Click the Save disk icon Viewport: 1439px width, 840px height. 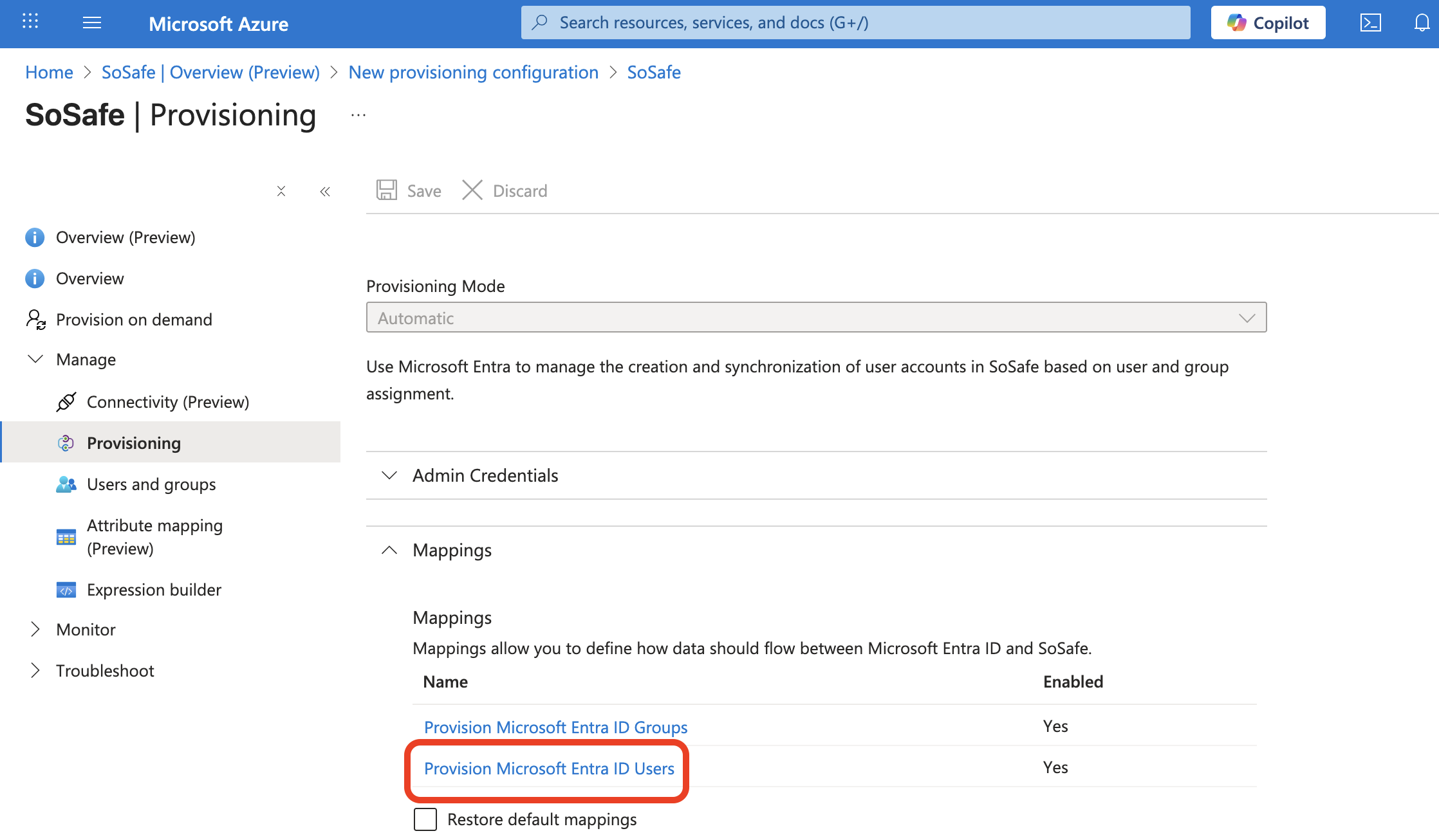click(387, 190)
